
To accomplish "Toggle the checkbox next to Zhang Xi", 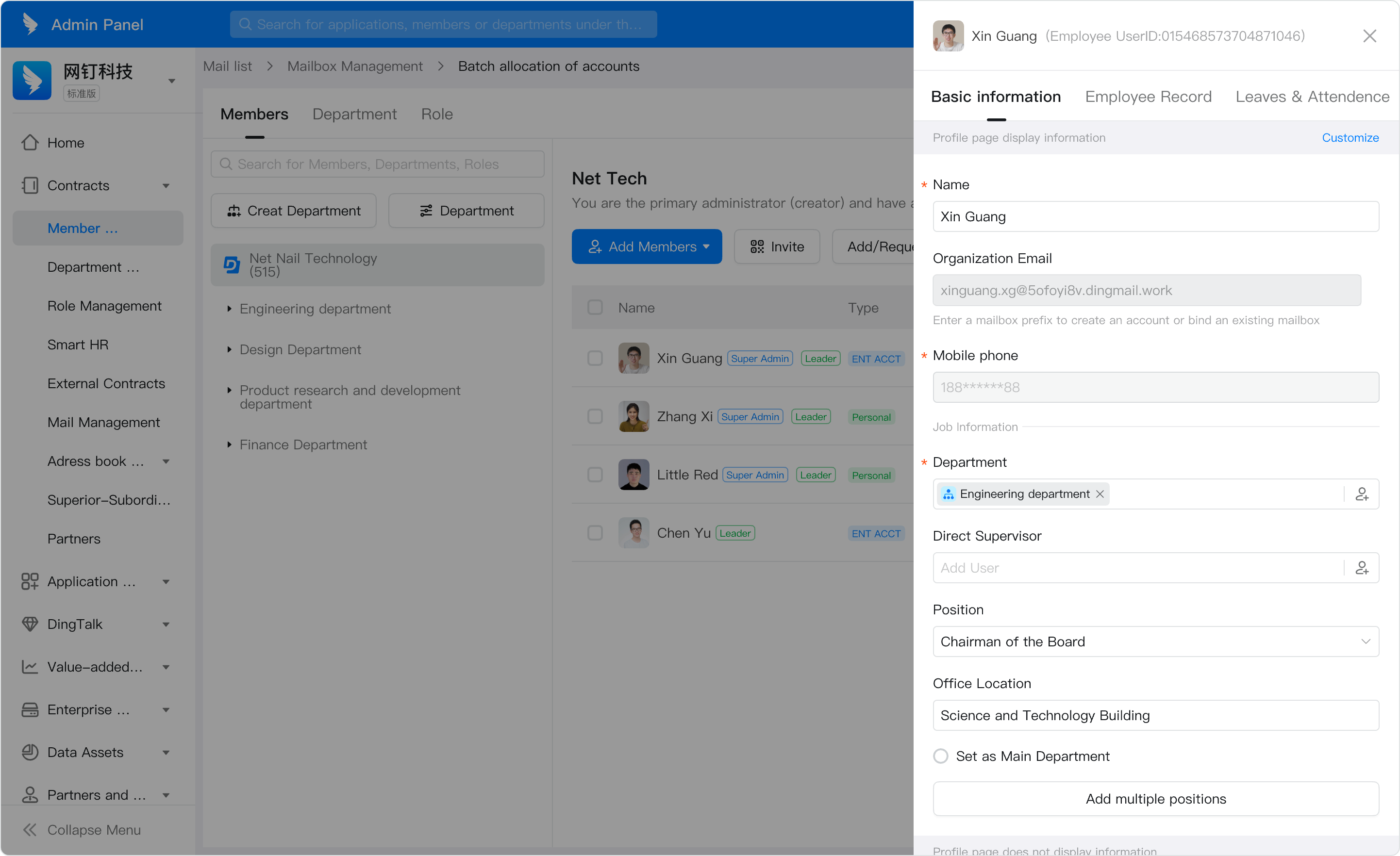I will [x=595, y=416].
